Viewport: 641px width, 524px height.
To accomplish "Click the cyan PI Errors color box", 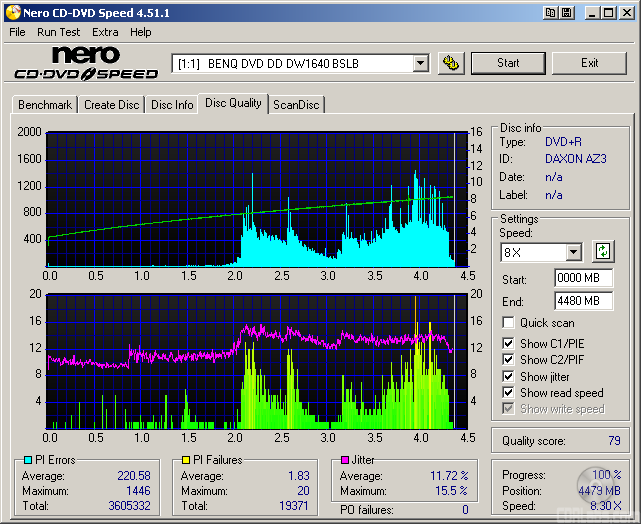I will (x=26, y=460).
